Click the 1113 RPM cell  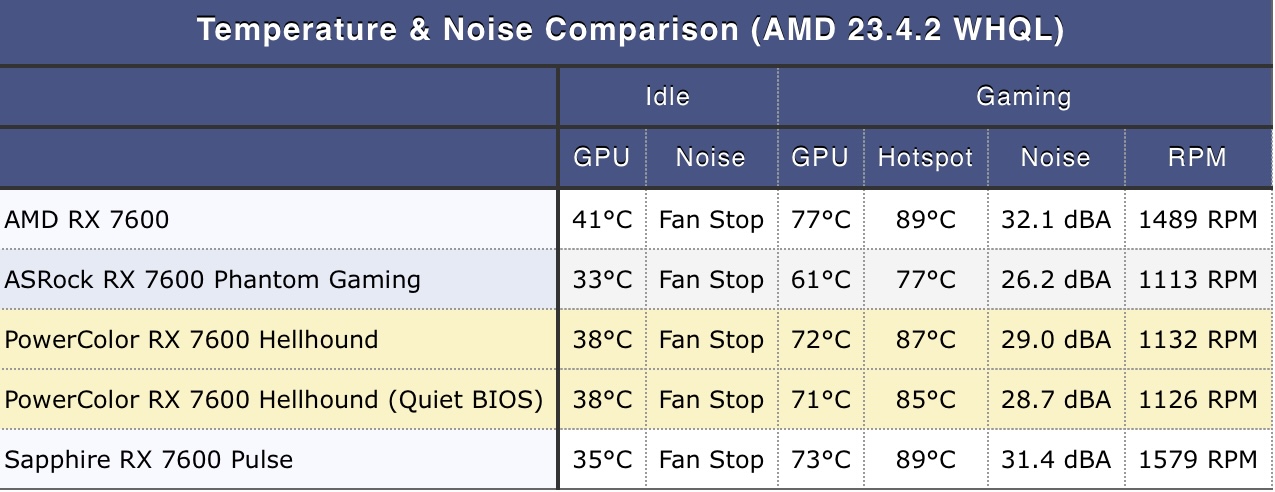coord(1198,279)
